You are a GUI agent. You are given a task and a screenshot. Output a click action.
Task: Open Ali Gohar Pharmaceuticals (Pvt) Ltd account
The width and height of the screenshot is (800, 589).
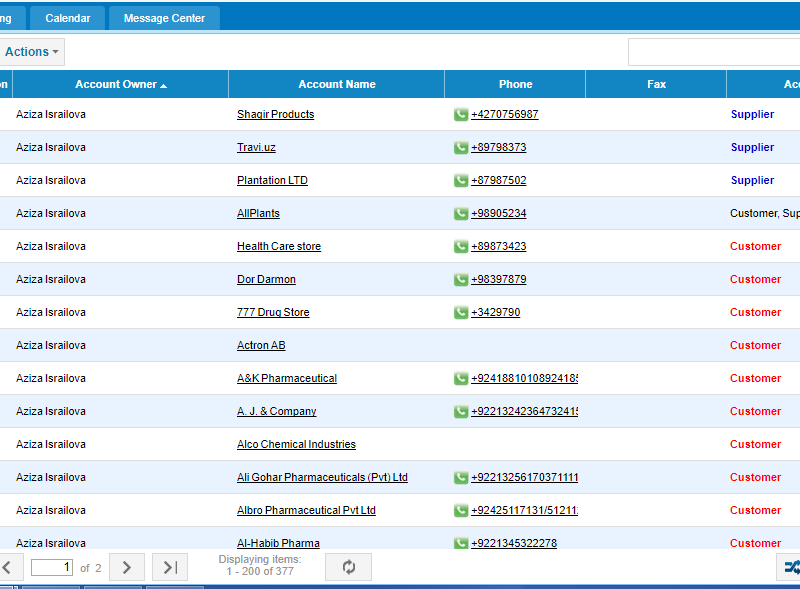click(x=322, y=477)
